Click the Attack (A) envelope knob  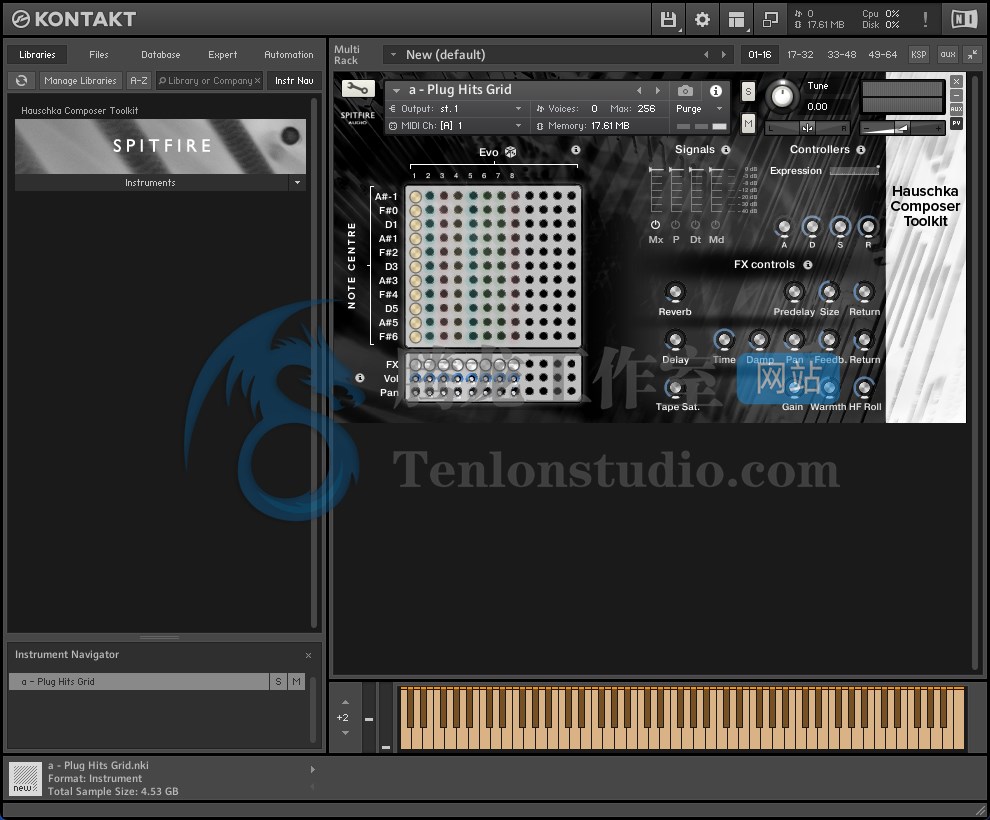784,227
